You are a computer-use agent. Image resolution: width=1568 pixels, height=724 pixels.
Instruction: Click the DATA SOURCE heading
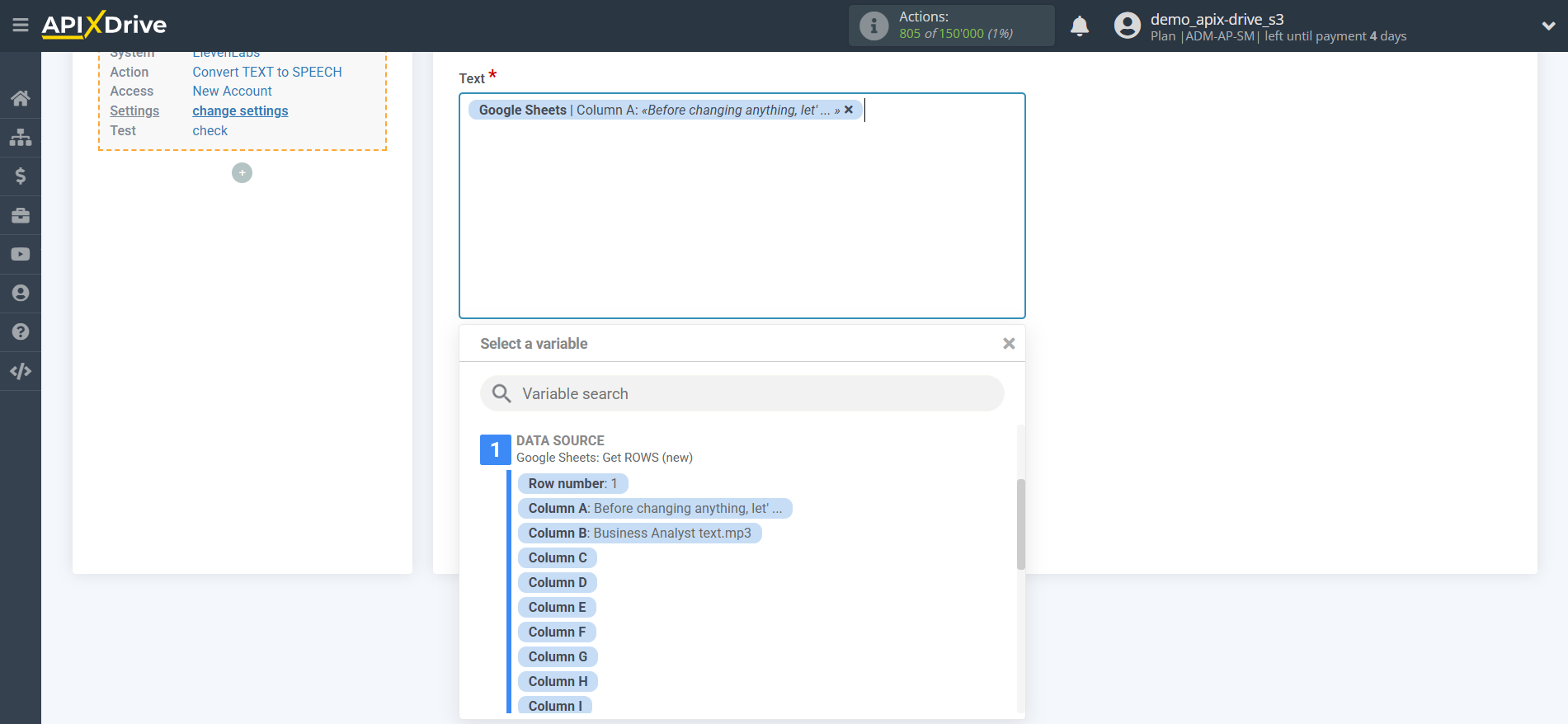tap(560, 440)
